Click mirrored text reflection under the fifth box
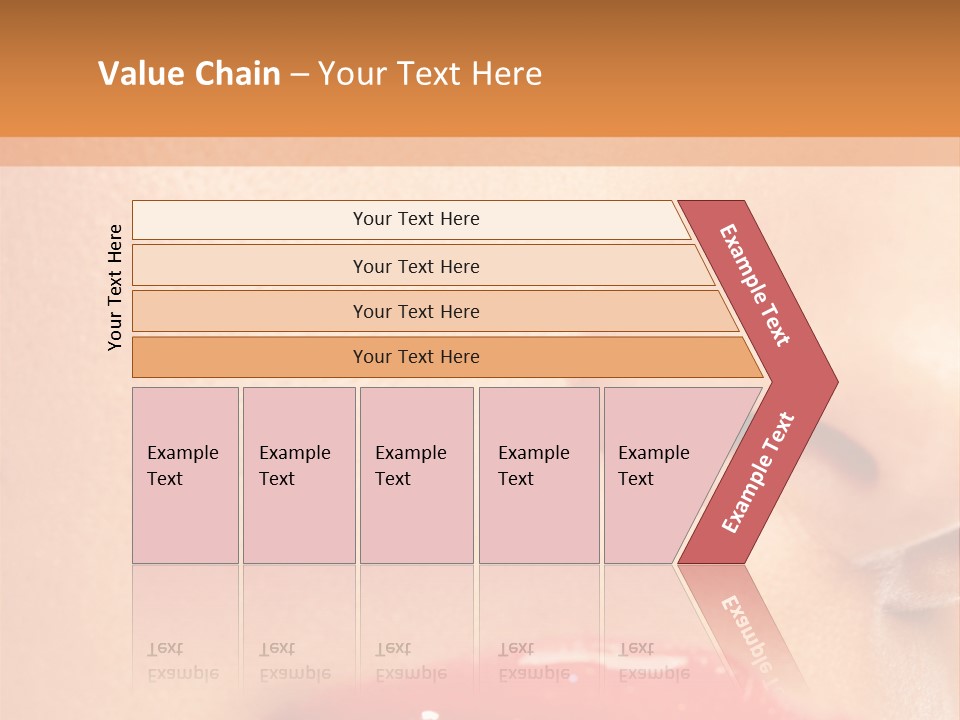This screenshot has height=720, width=960. [x=652, y=661]
